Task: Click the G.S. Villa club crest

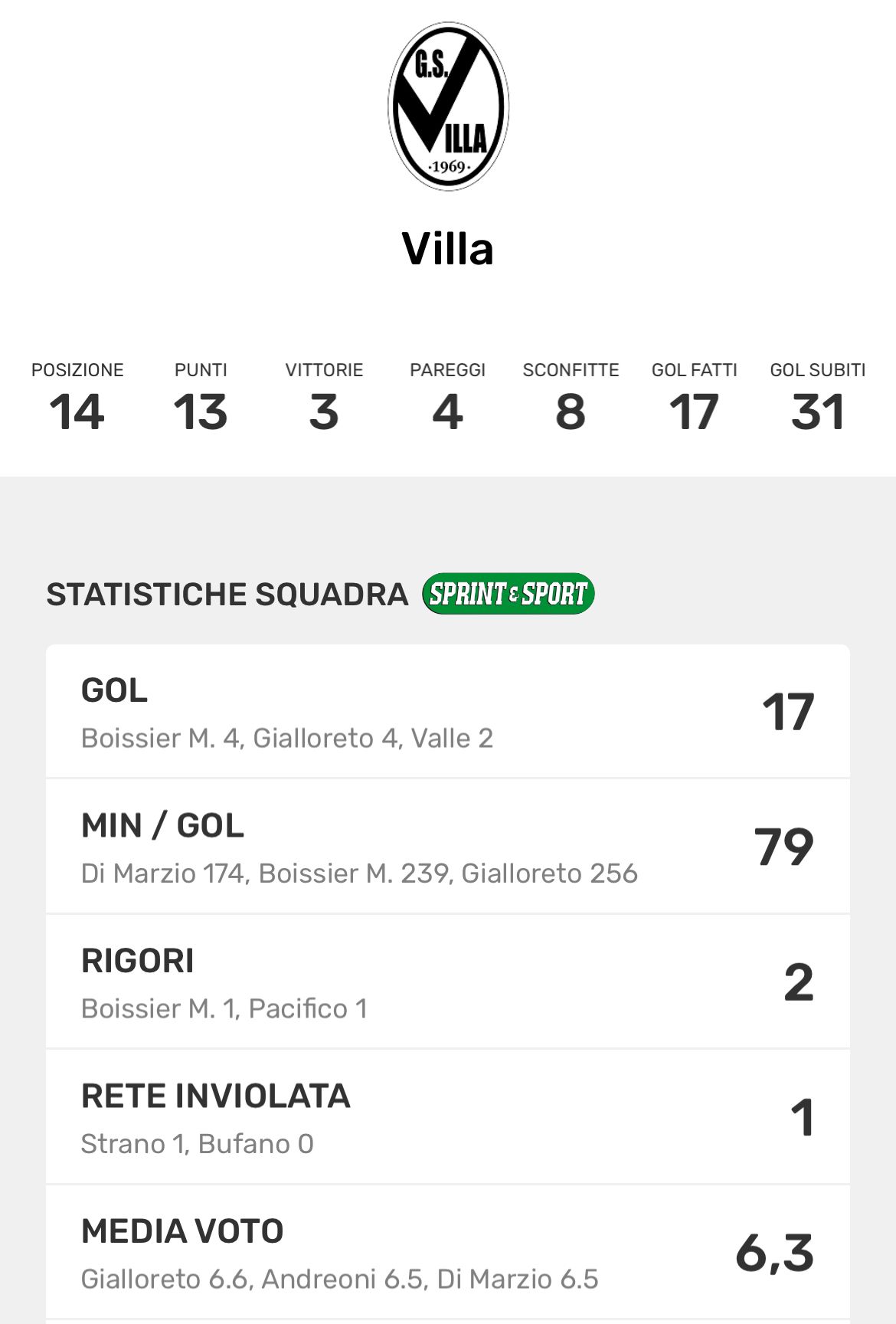Action: 448,107
